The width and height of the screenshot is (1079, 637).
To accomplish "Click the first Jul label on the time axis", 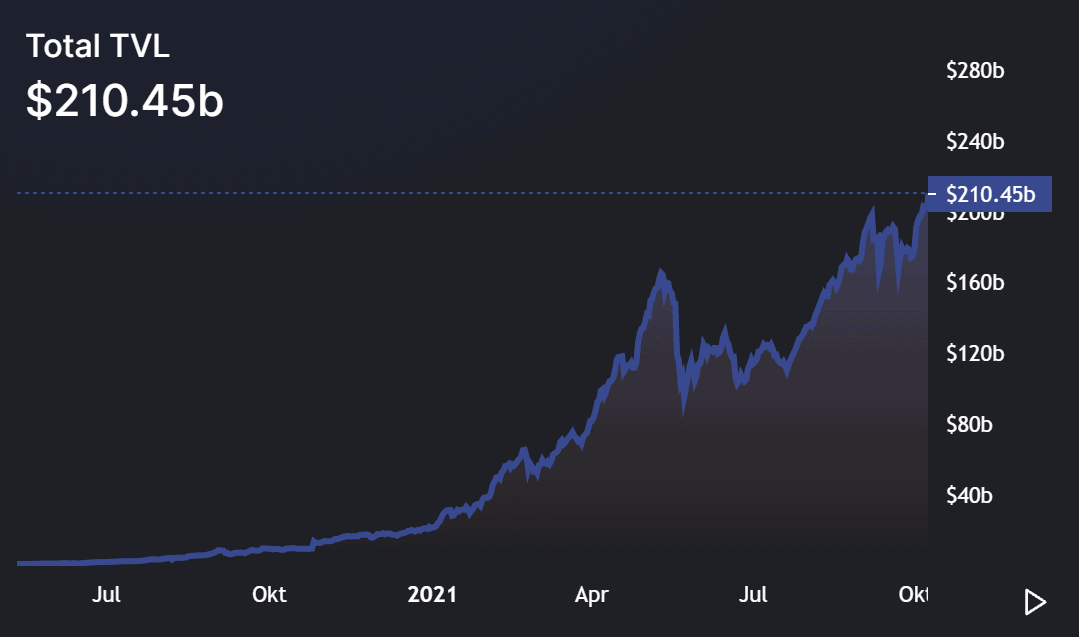I will (x=107, y=594).
